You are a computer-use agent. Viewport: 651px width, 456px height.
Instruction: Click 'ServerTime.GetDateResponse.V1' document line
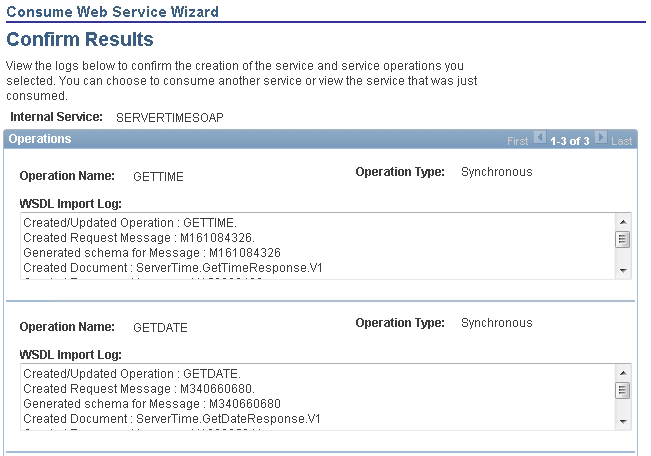172,419
